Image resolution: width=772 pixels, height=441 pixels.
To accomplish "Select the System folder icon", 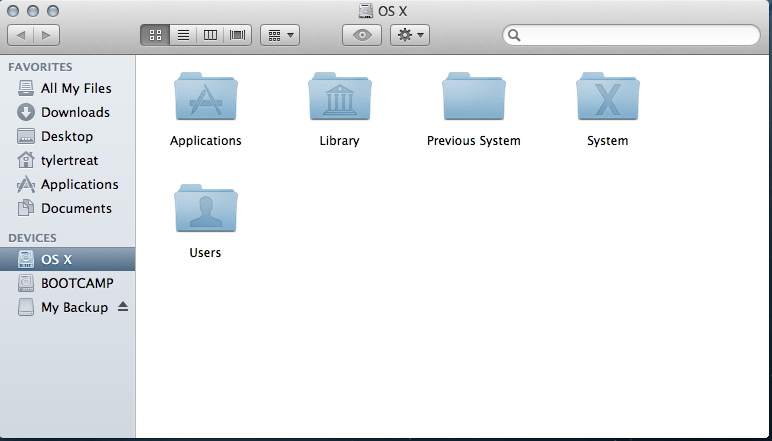I will 608,96.
